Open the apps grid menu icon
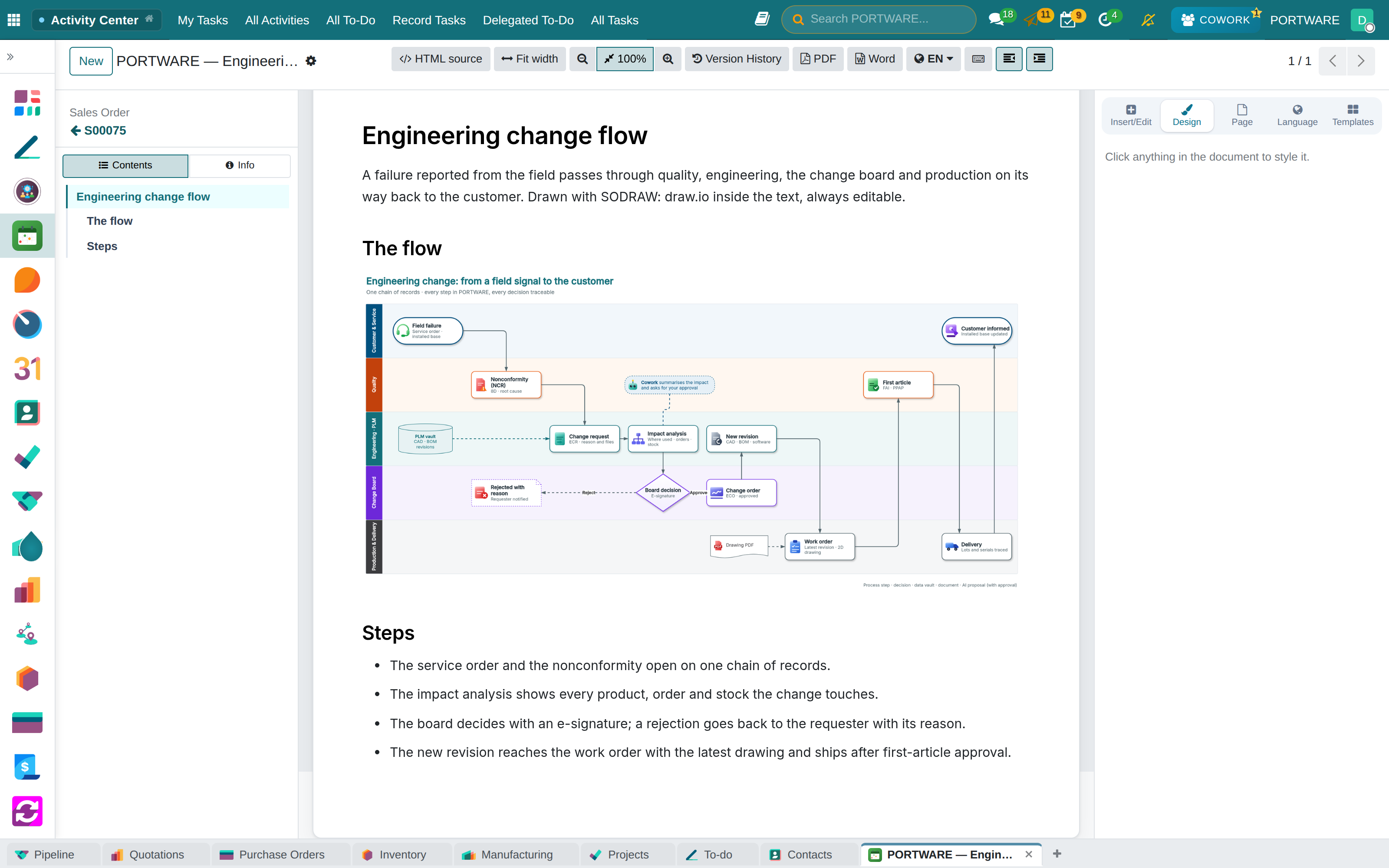Screen dimensions: 1389x868 click(14, 20)
